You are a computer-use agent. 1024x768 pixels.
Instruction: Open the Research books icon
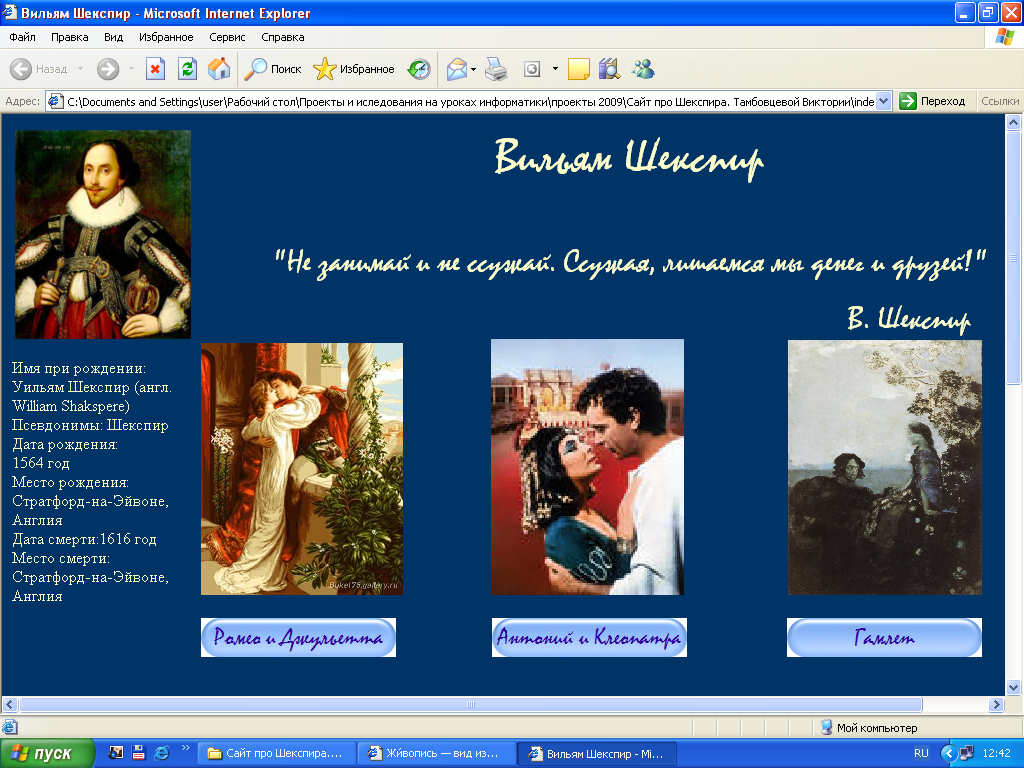point(609,69)
